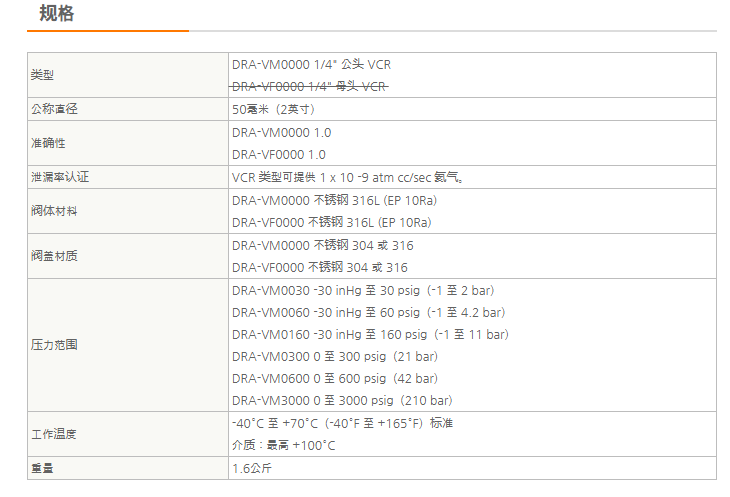Select the DRA-VM0030 pressure range line

(362, 290)
